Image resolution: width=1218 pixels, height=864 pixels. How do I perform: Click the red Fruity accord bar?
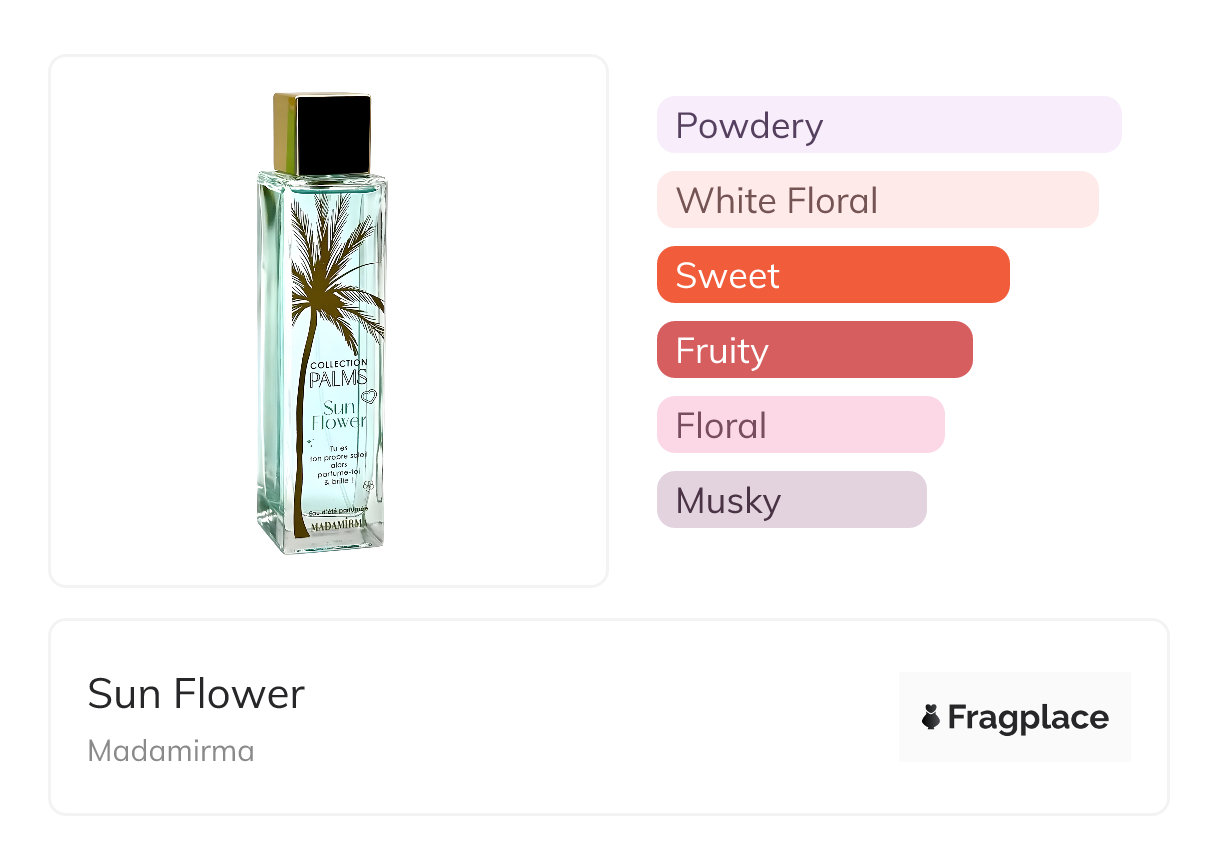(814, 350)
